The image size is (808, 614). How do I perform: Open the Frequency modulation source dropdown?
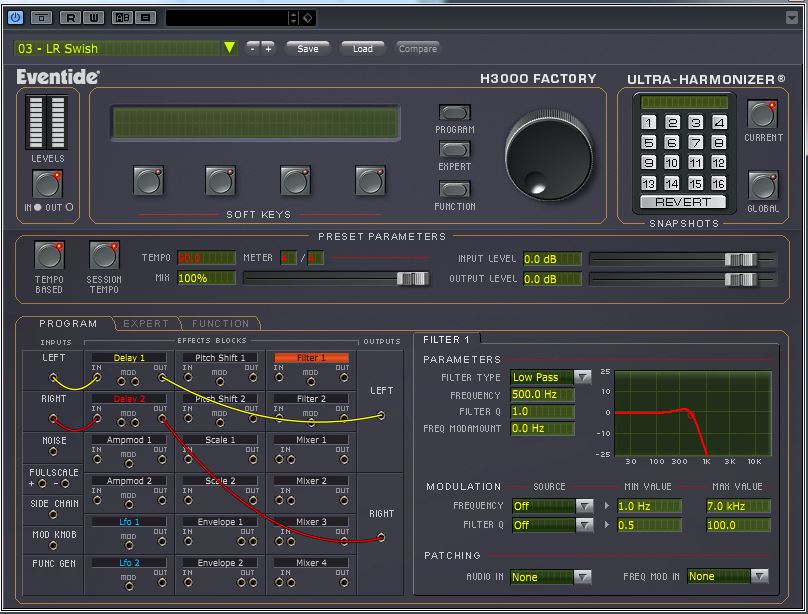pos(583,506)
